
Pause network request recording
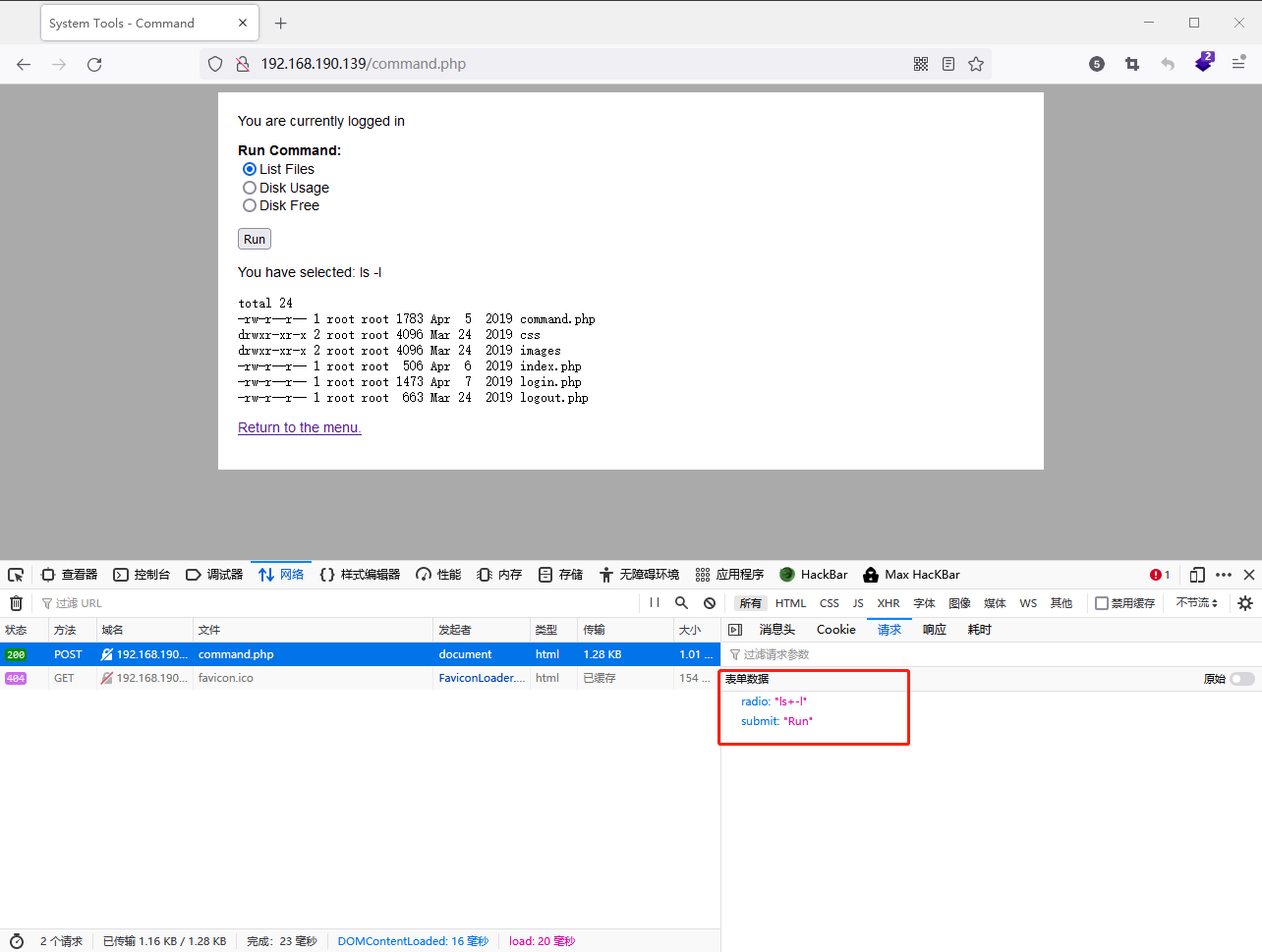pos(655,603)
